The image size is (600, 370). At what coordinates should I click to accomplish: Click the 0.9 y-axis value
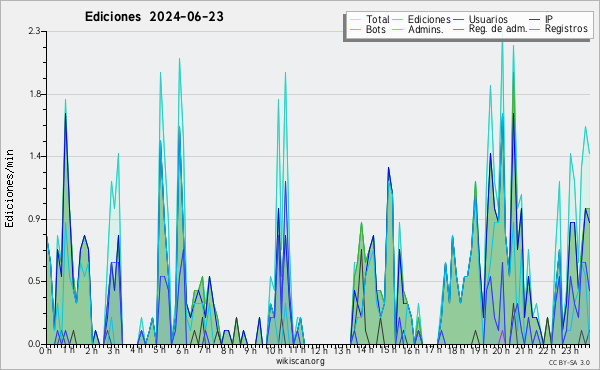tap(35, 219)
